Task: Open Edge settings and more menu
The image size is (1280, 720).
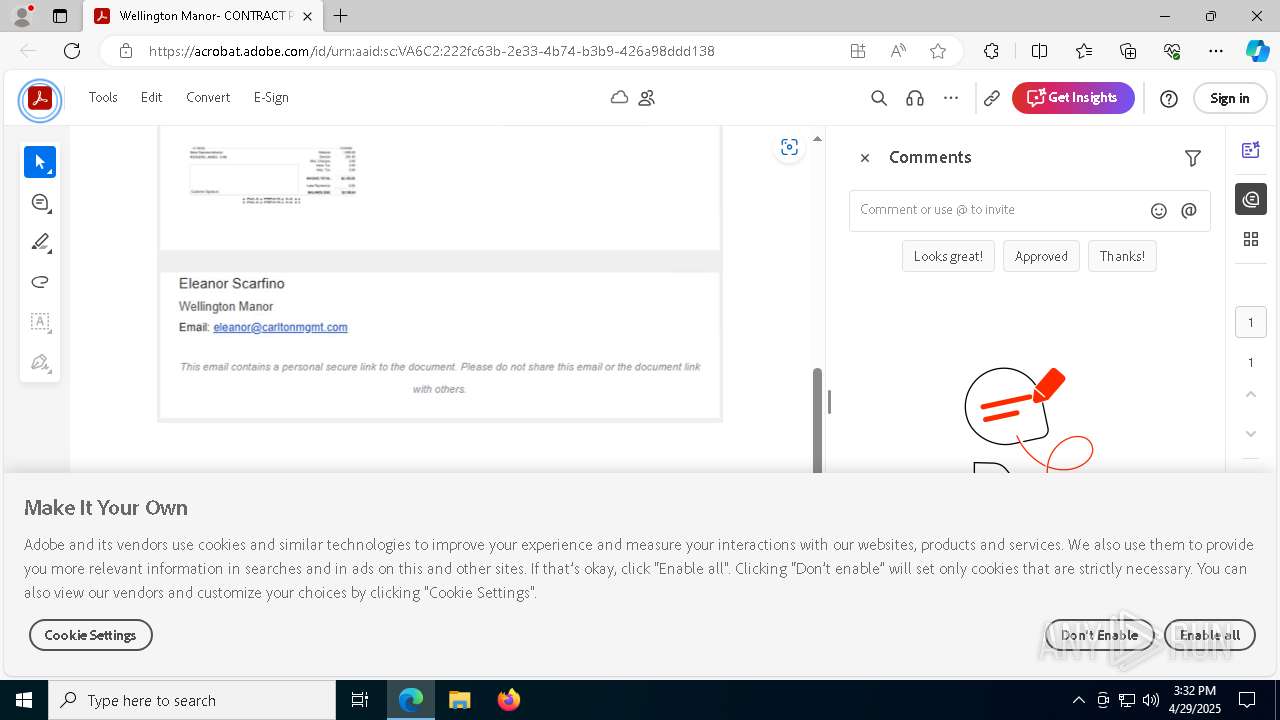Action: point(1216,51)
